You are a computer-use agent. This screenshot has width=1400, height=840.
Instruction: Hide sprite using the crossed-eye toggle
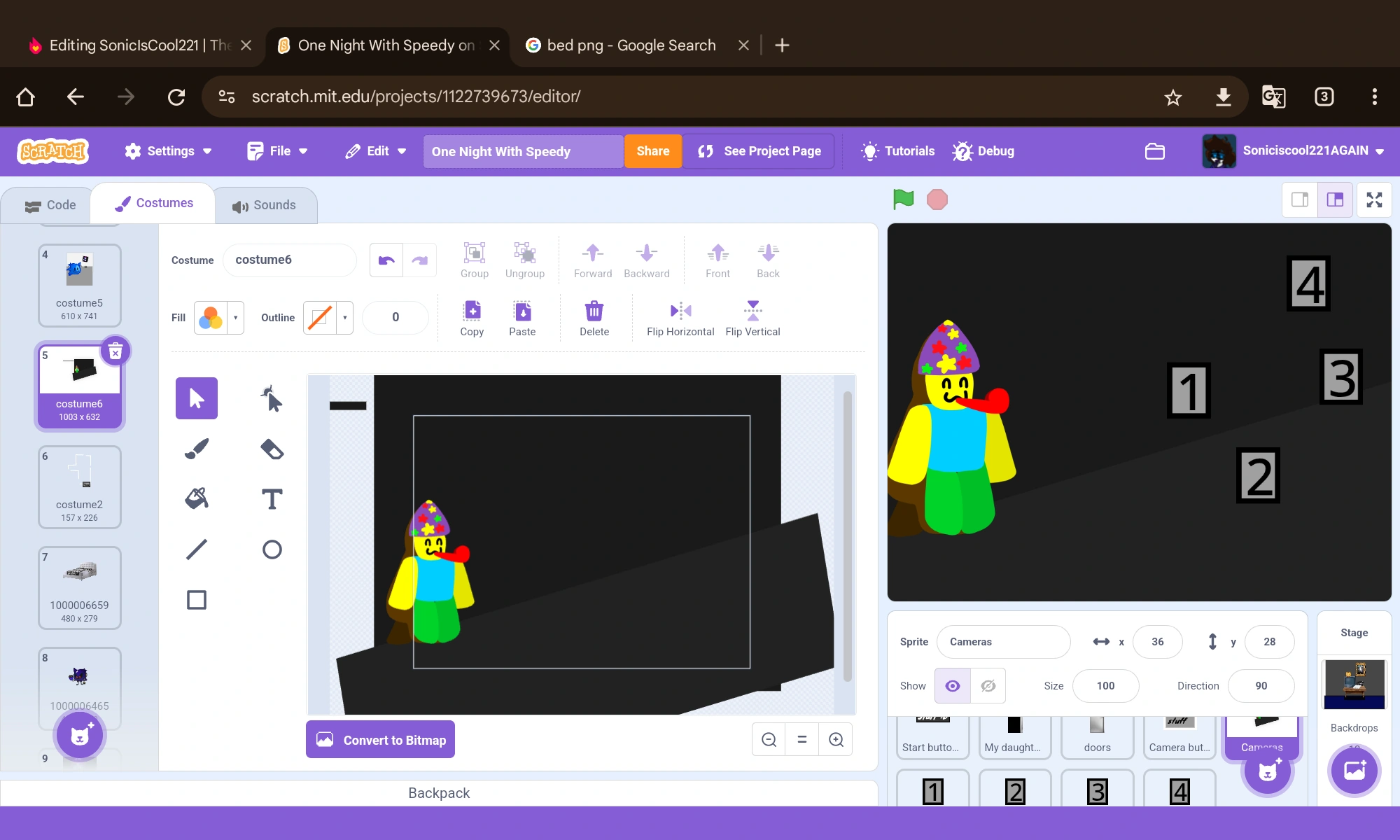[988, 686]
